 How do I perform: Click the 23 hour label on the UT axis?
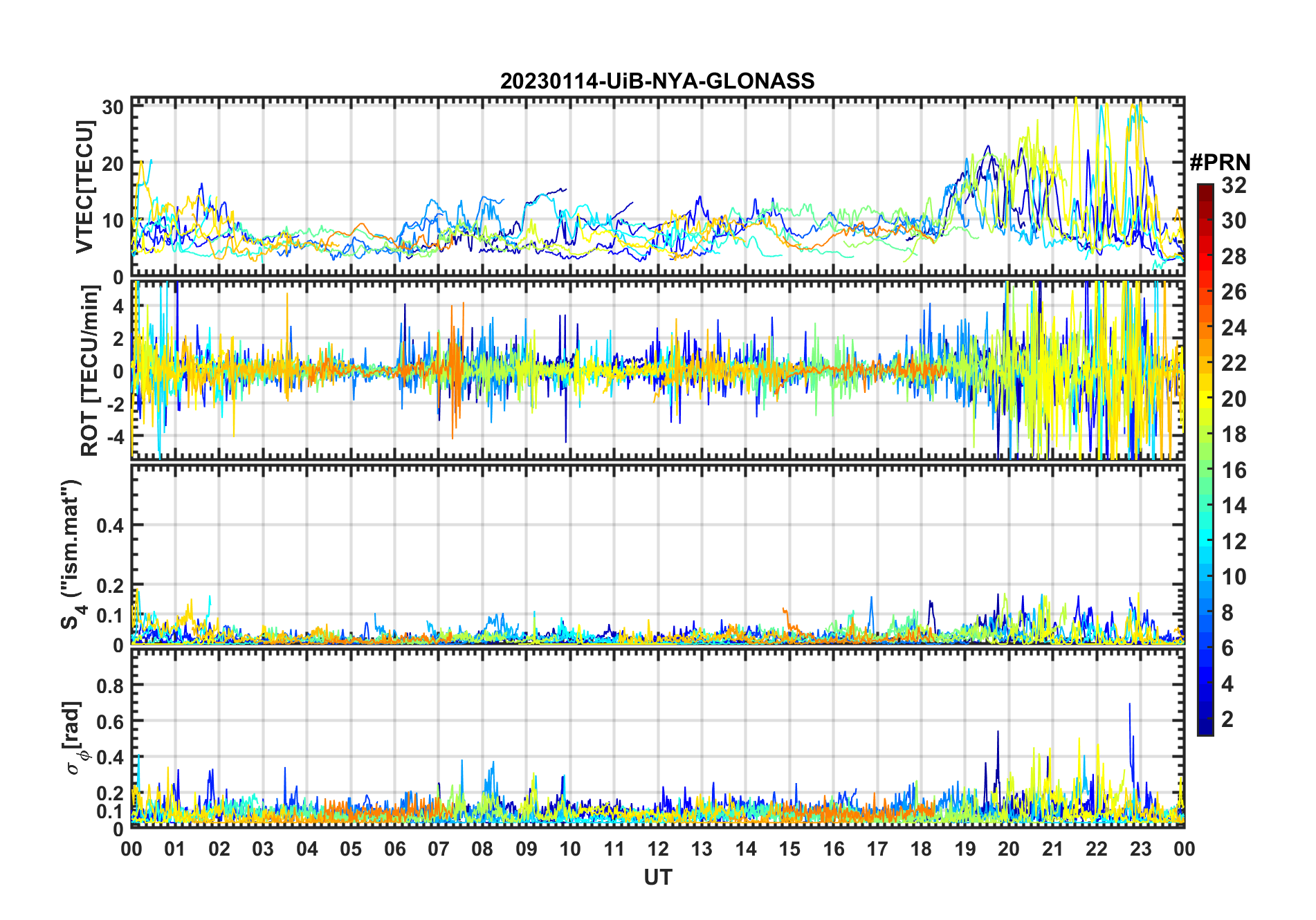[1141, 849]
